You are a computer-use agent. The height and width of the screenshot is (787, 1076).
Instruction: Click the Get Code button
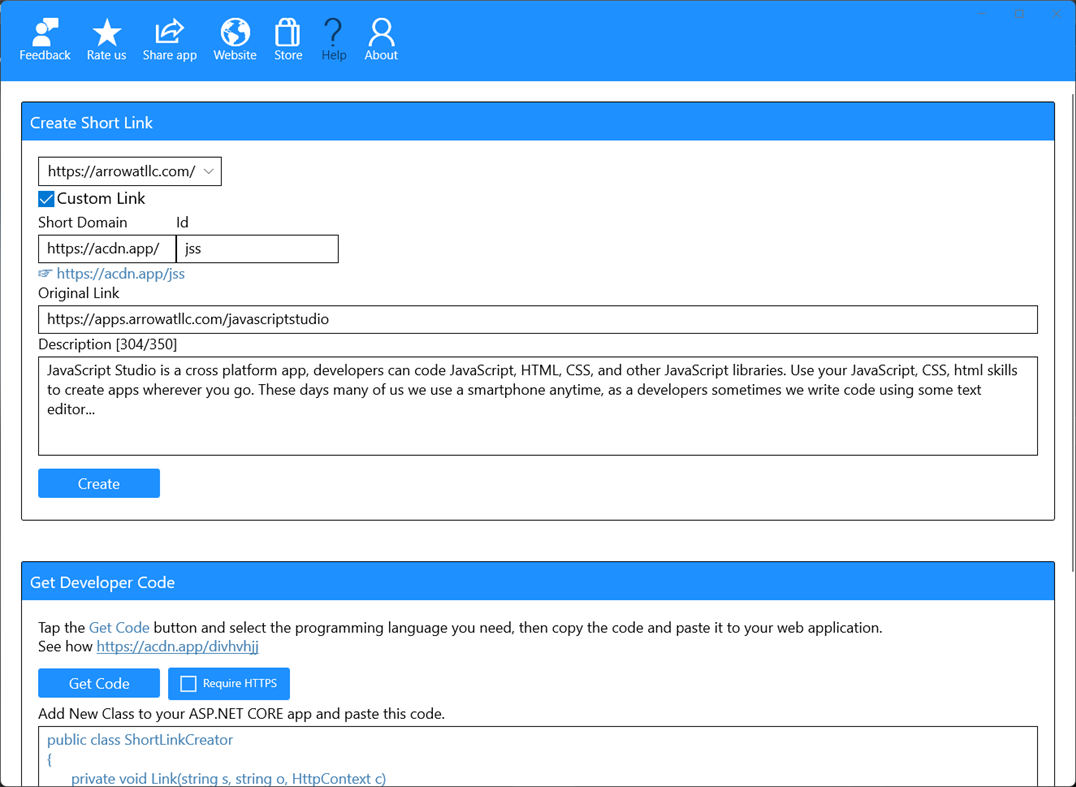coord(98,683)
